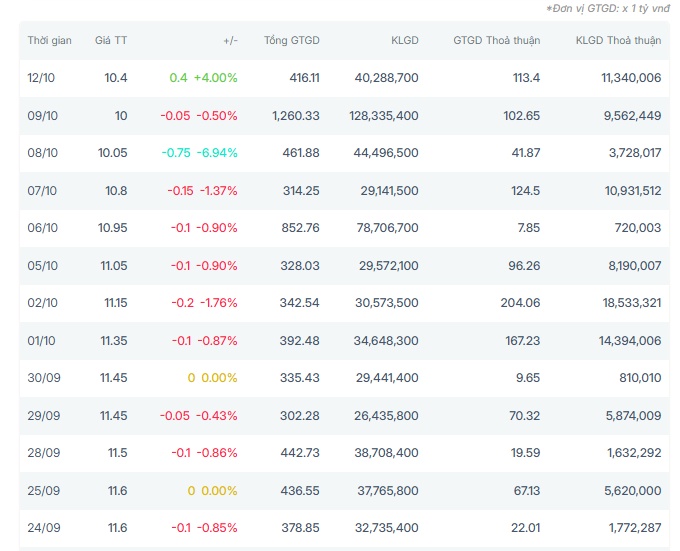Screen dimensions: 680x551
Task: Click total value 342.54
Action: point(300,303)
